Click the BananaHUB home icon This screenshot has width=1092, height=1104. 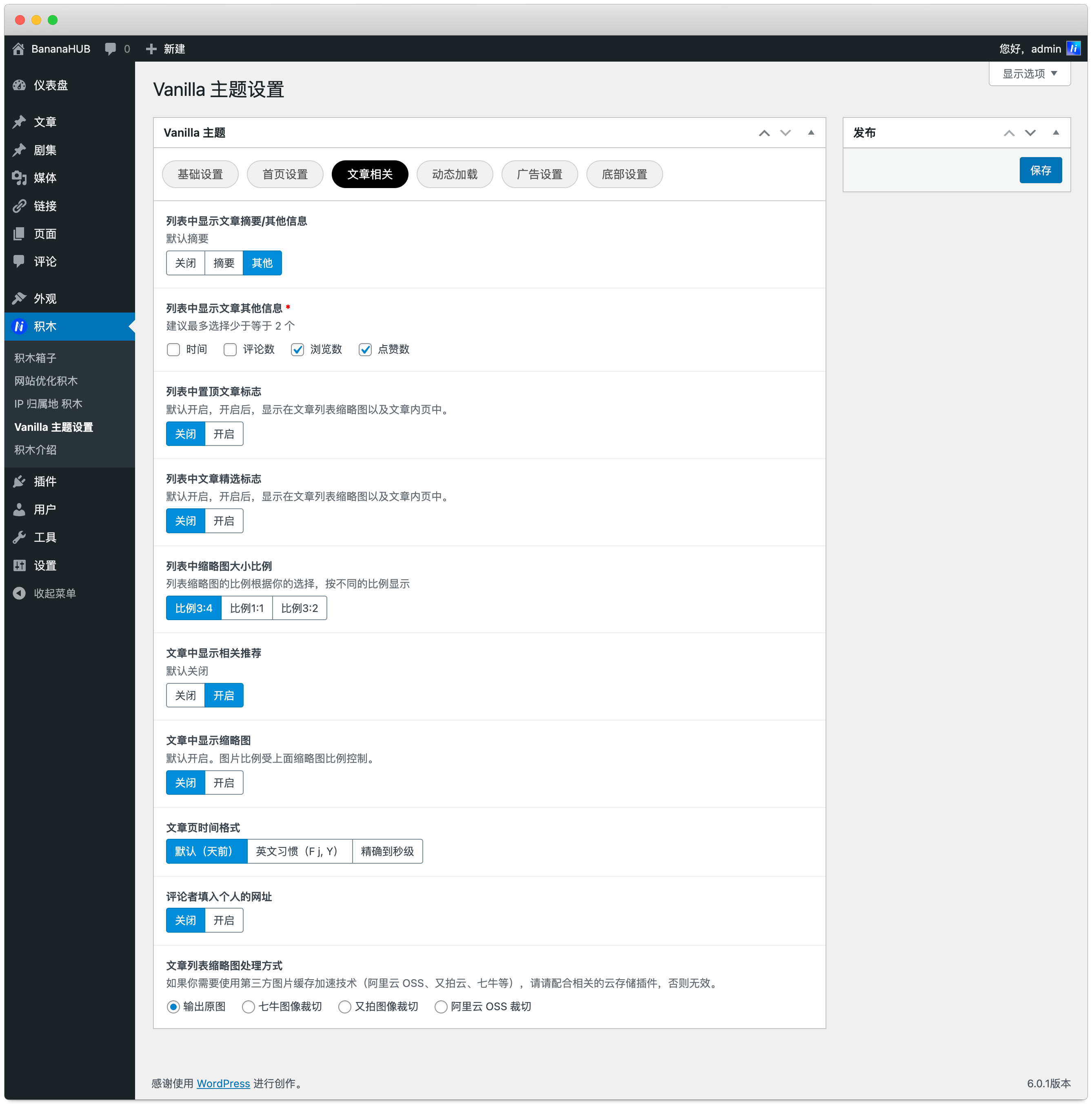pos(18,49)
